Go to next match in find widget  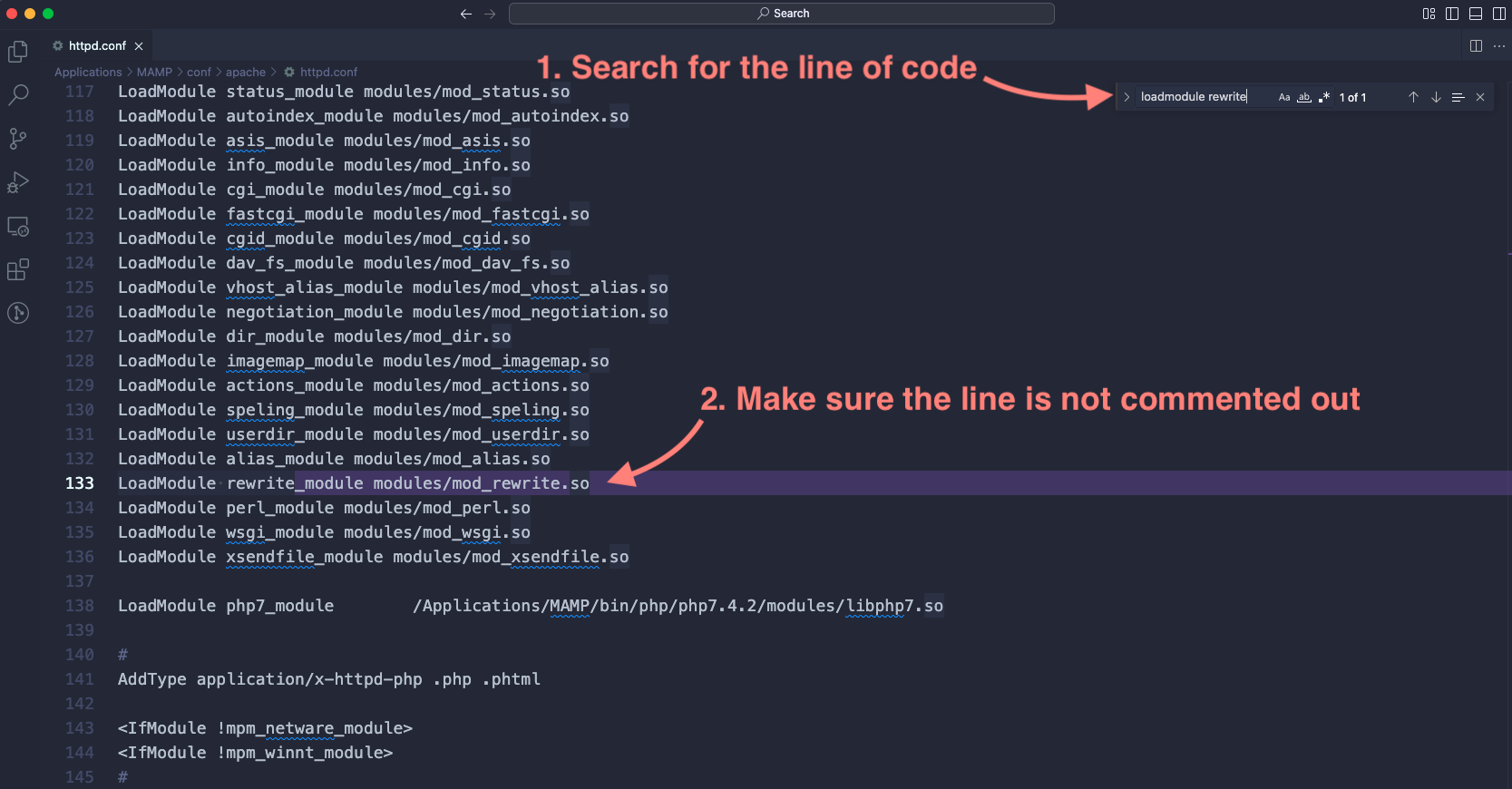pyautogui.click(x=1436, y=97)
